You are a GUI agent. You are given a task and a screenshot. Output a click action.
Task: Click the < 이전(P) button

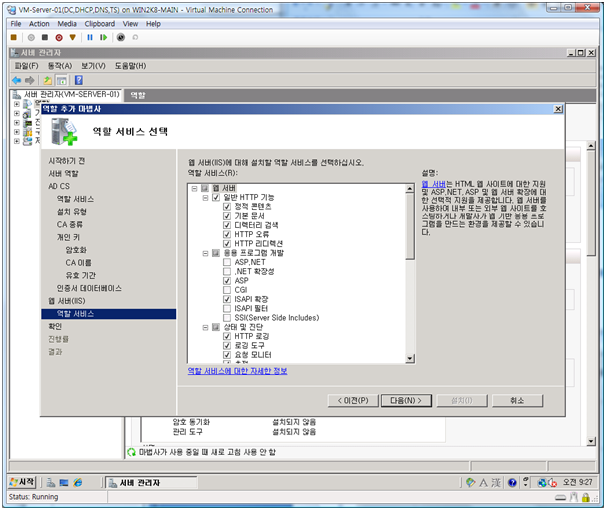pyautogui.click(x=353, y=401)
